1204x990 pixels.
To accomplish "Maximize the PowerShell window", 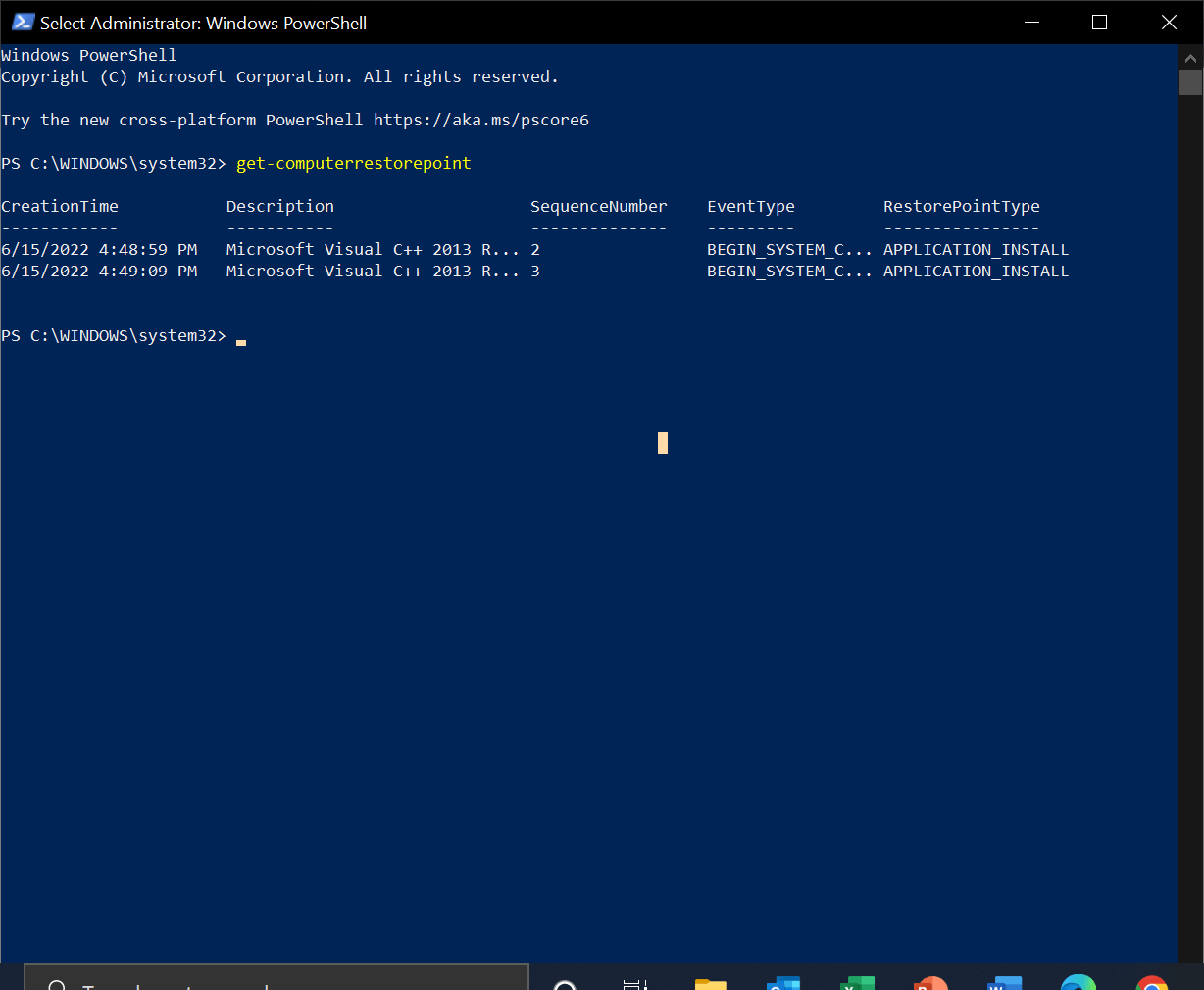I will [1100, 22].
